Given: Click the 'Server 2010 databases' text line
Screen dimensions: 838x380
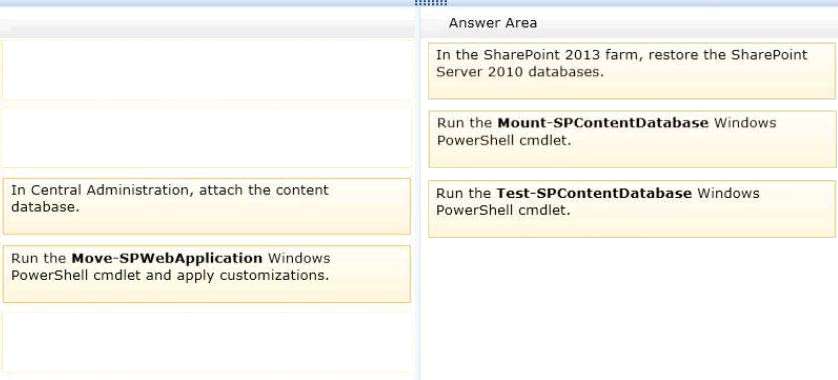Looking at the screenshot, I should pos(519,72).
